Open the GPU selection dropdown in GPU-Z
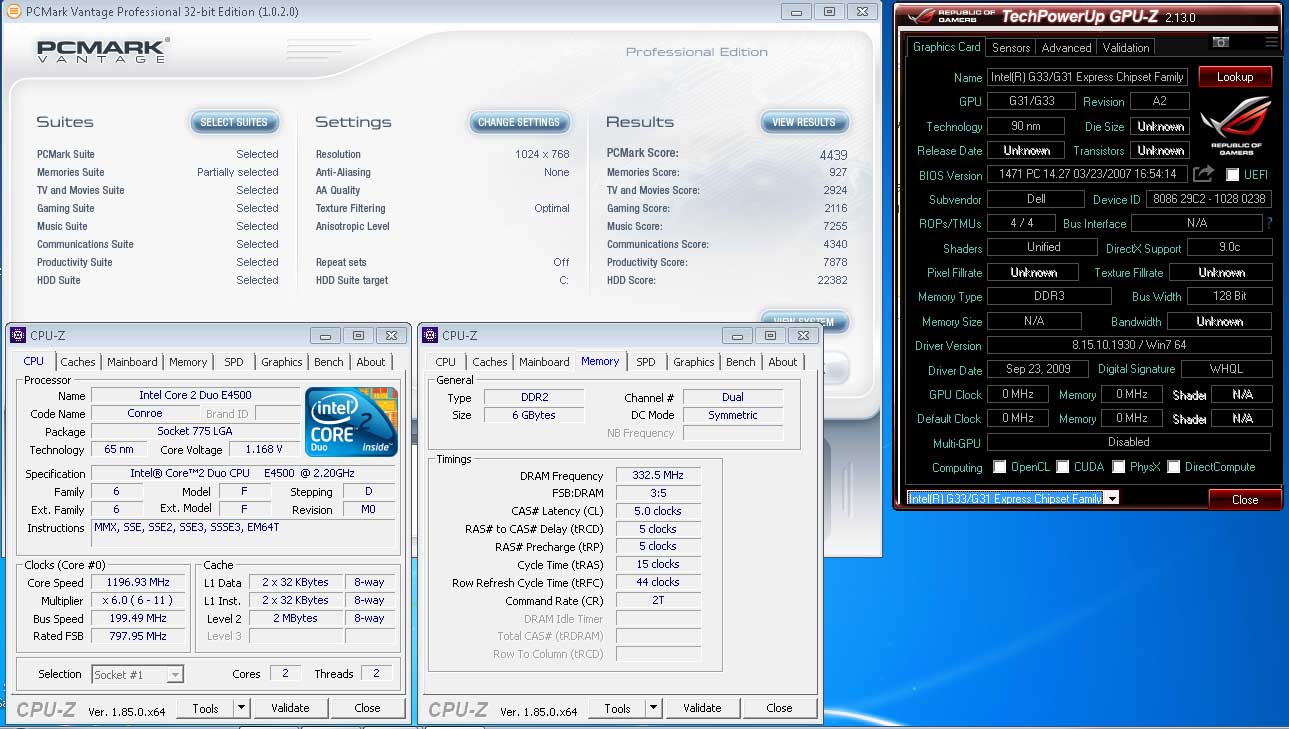Image resolution: width=1289 pixels, height=729 pixels. (1112, 498)
